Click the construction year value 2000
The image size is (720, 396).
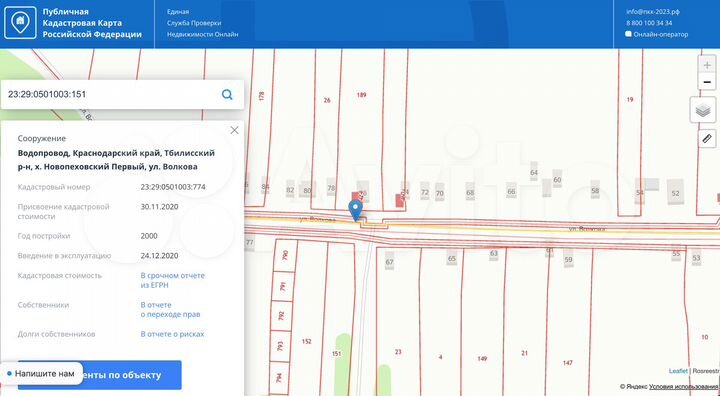(149, 236)
